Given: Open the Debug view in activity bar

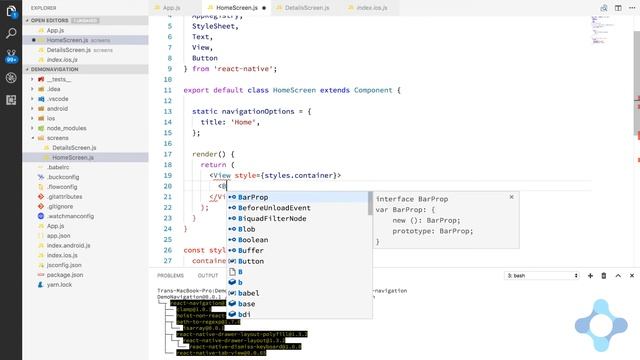Looking at the screenshot, I should pos(11,78).
